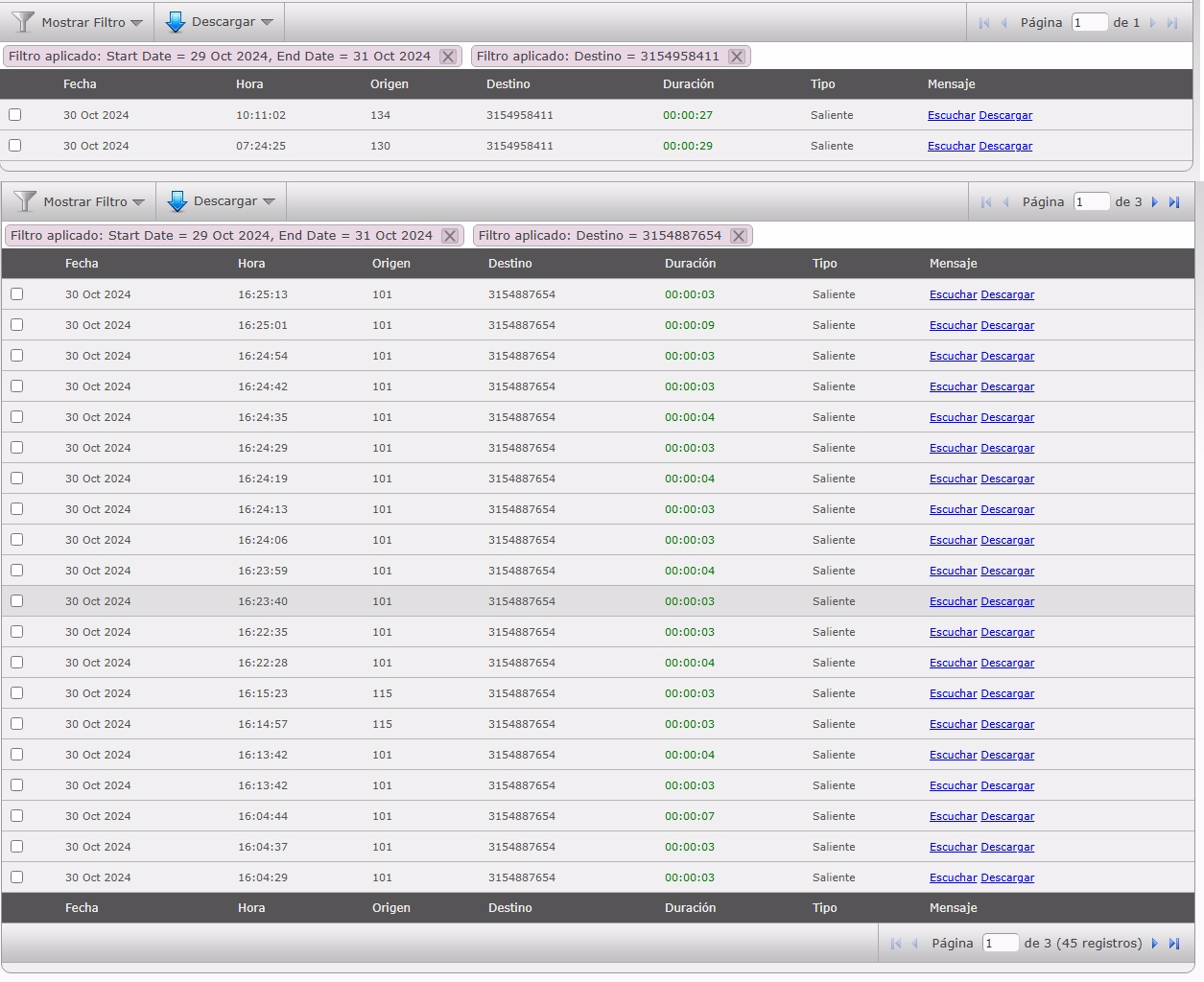This screenshot has height=982, width=1204.
Task: Clear the date filter in the lower table
Action: [449, 236]
